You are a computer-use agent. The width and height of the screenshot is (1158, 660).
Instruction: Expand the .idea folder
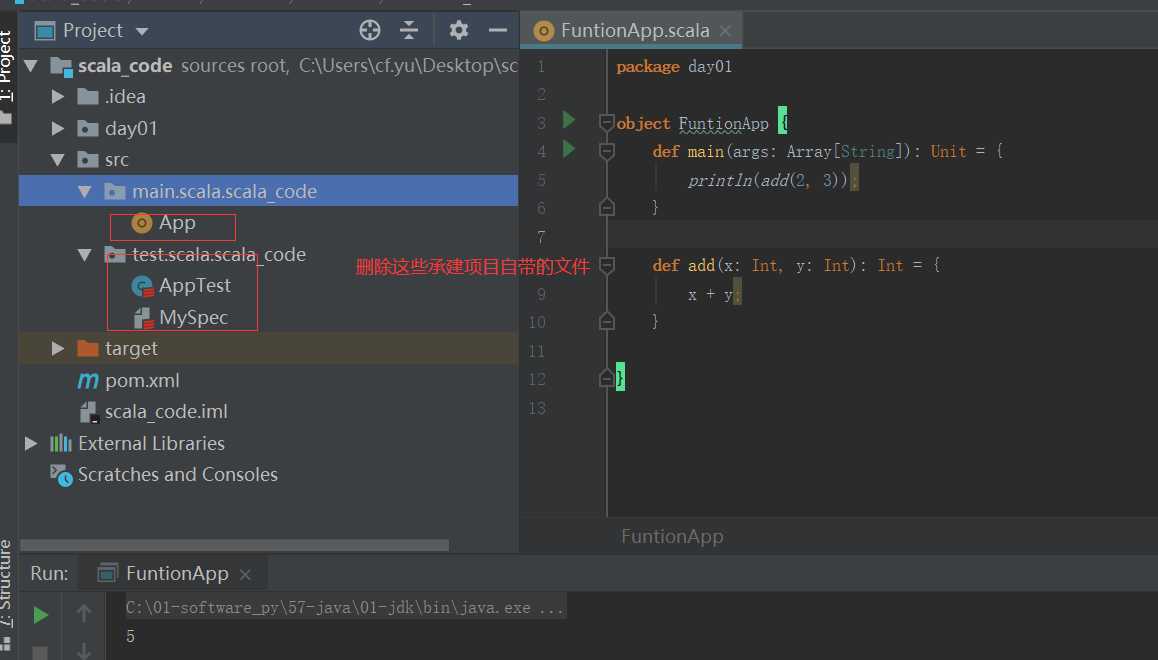click(58, 97)
